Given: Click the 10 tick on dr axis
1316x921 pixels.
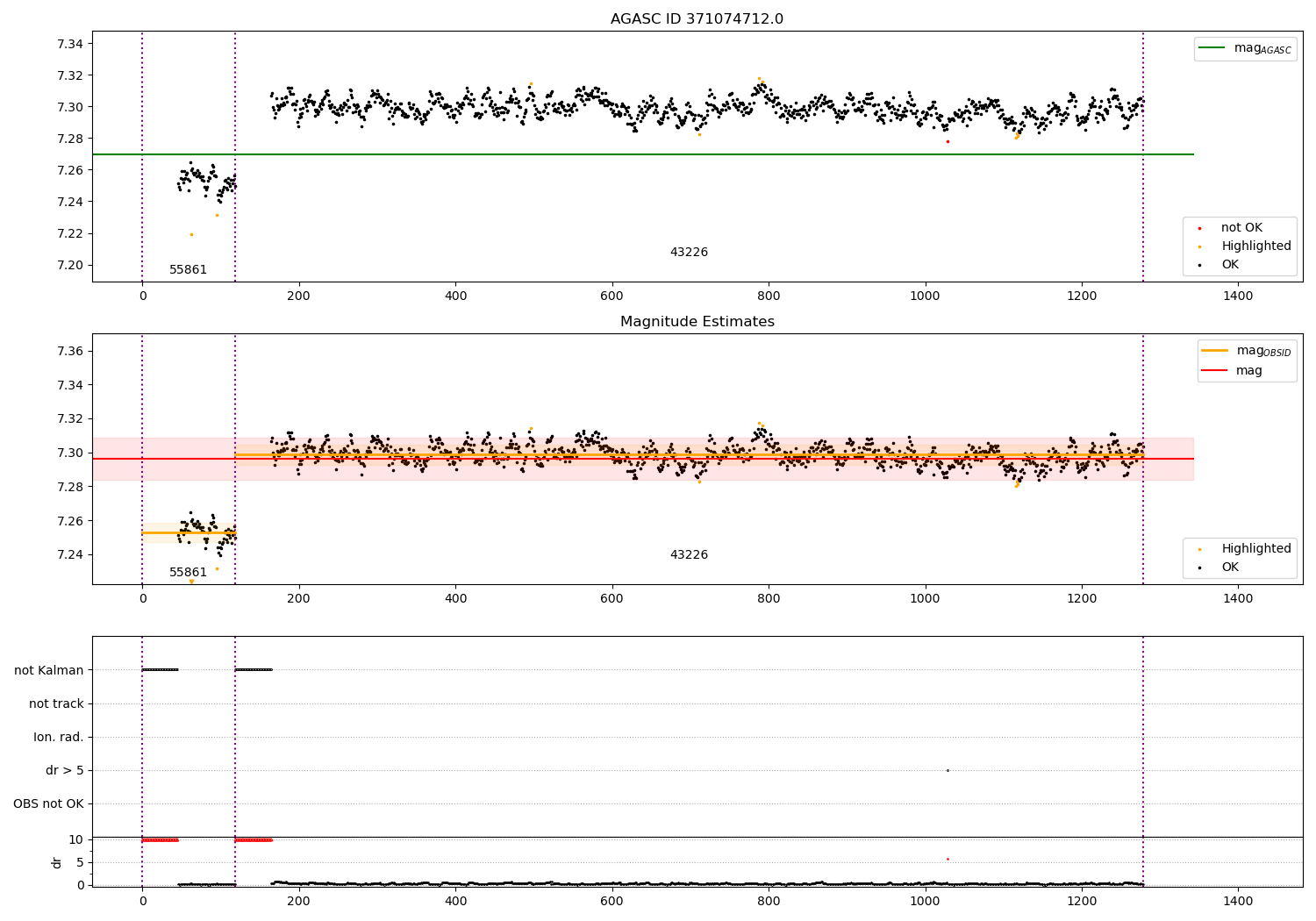Looking at the screenshot, I should pos(76,839).
